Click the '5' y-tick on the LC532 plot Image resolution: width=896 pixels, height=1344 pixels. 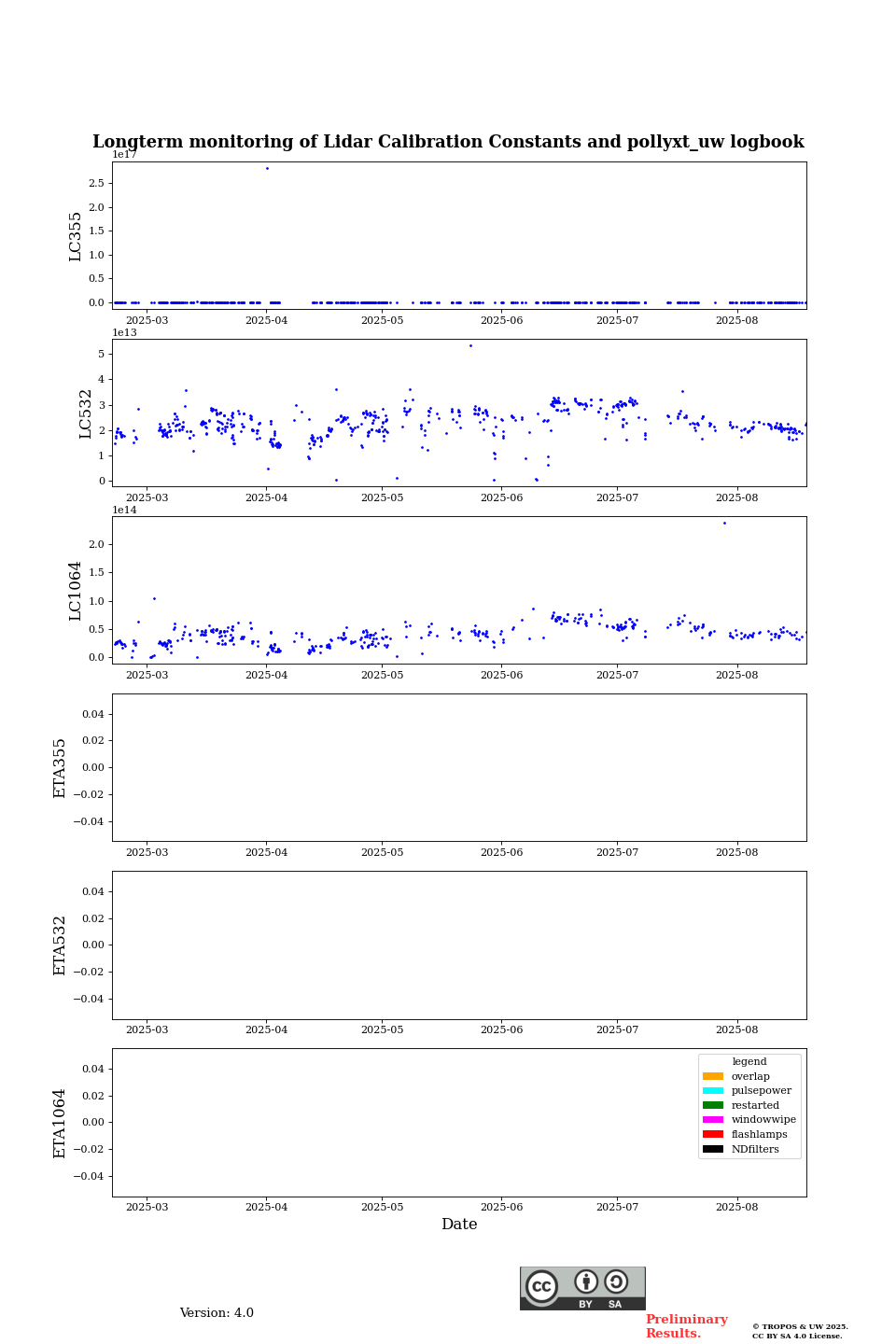tap(101, 354)
